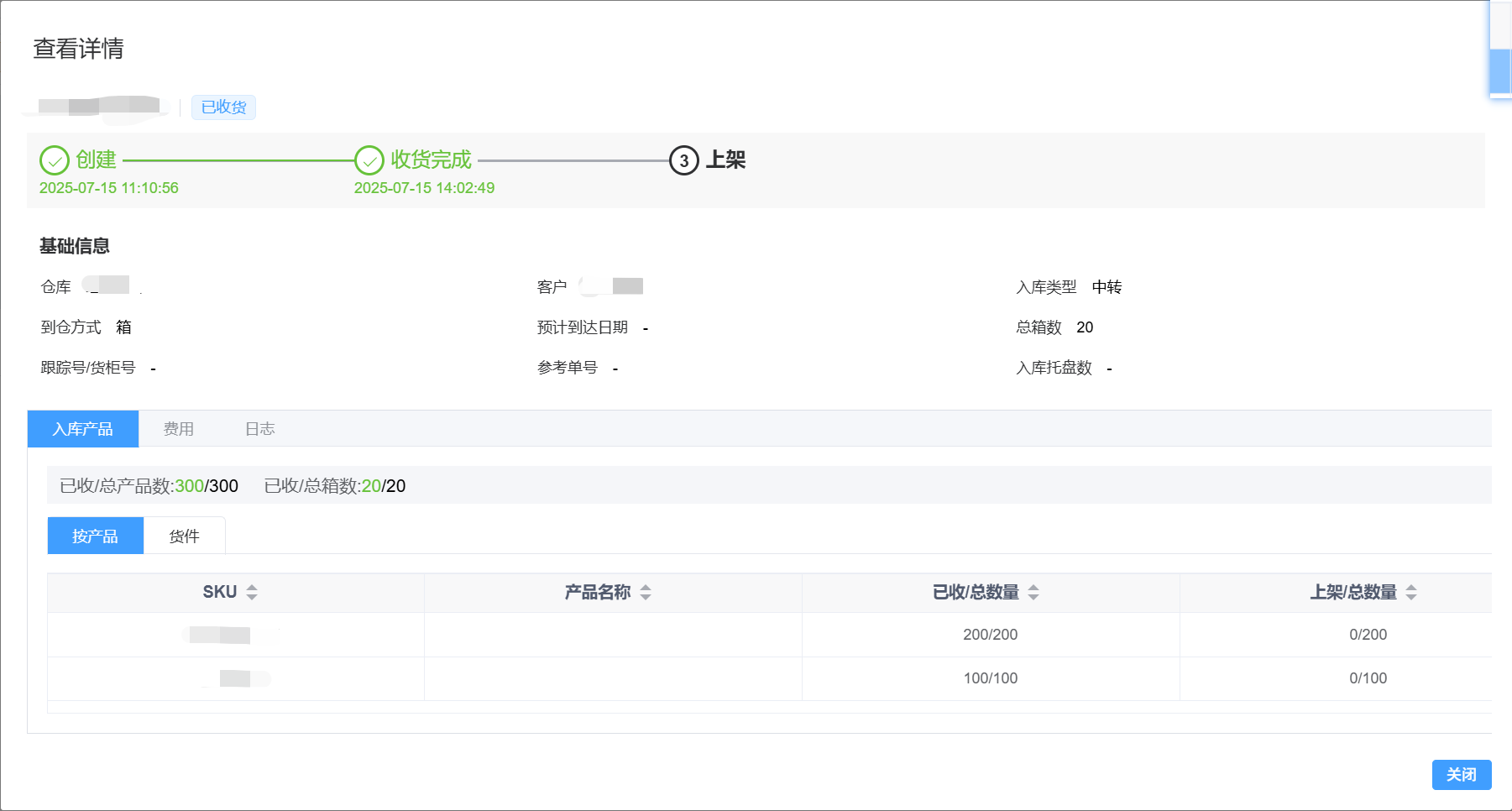Click the green 300 received product count
The height and width of the screenshot is (811, 1512).
(189, 485)
